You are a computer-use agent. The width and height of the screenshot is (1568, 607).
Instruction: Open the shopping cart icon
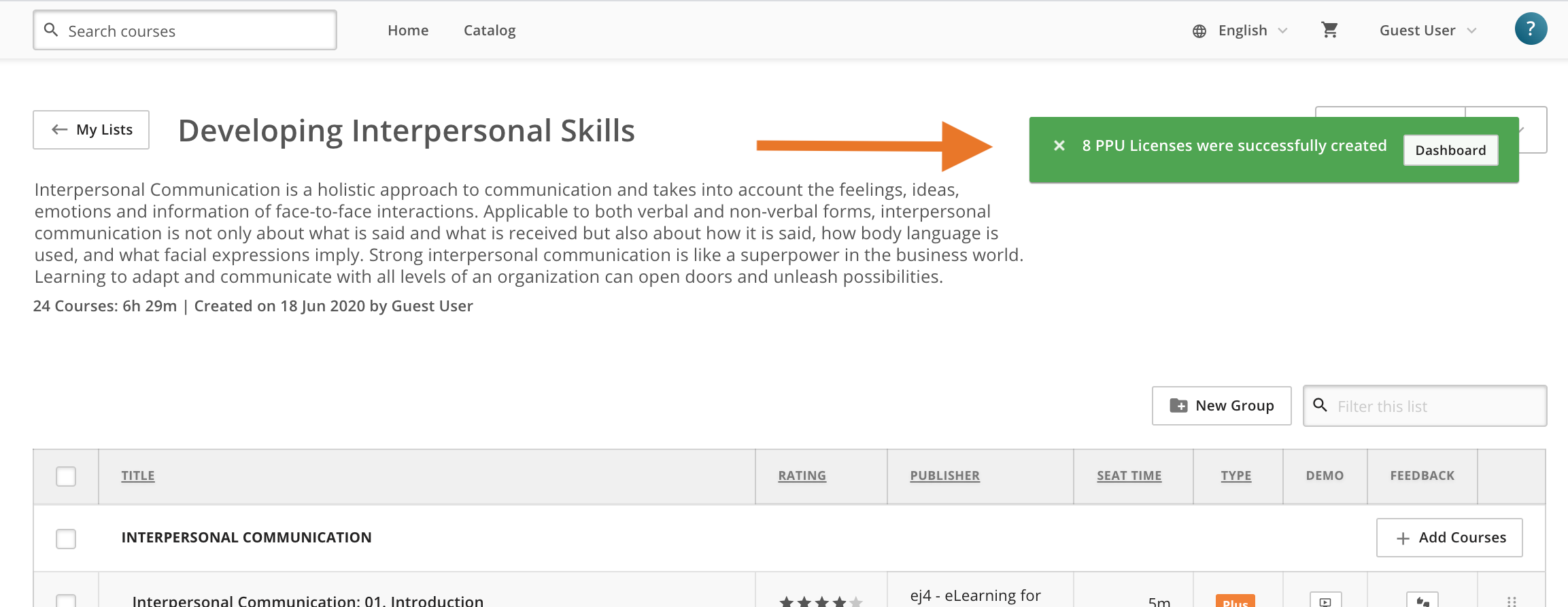point(1329,30)
